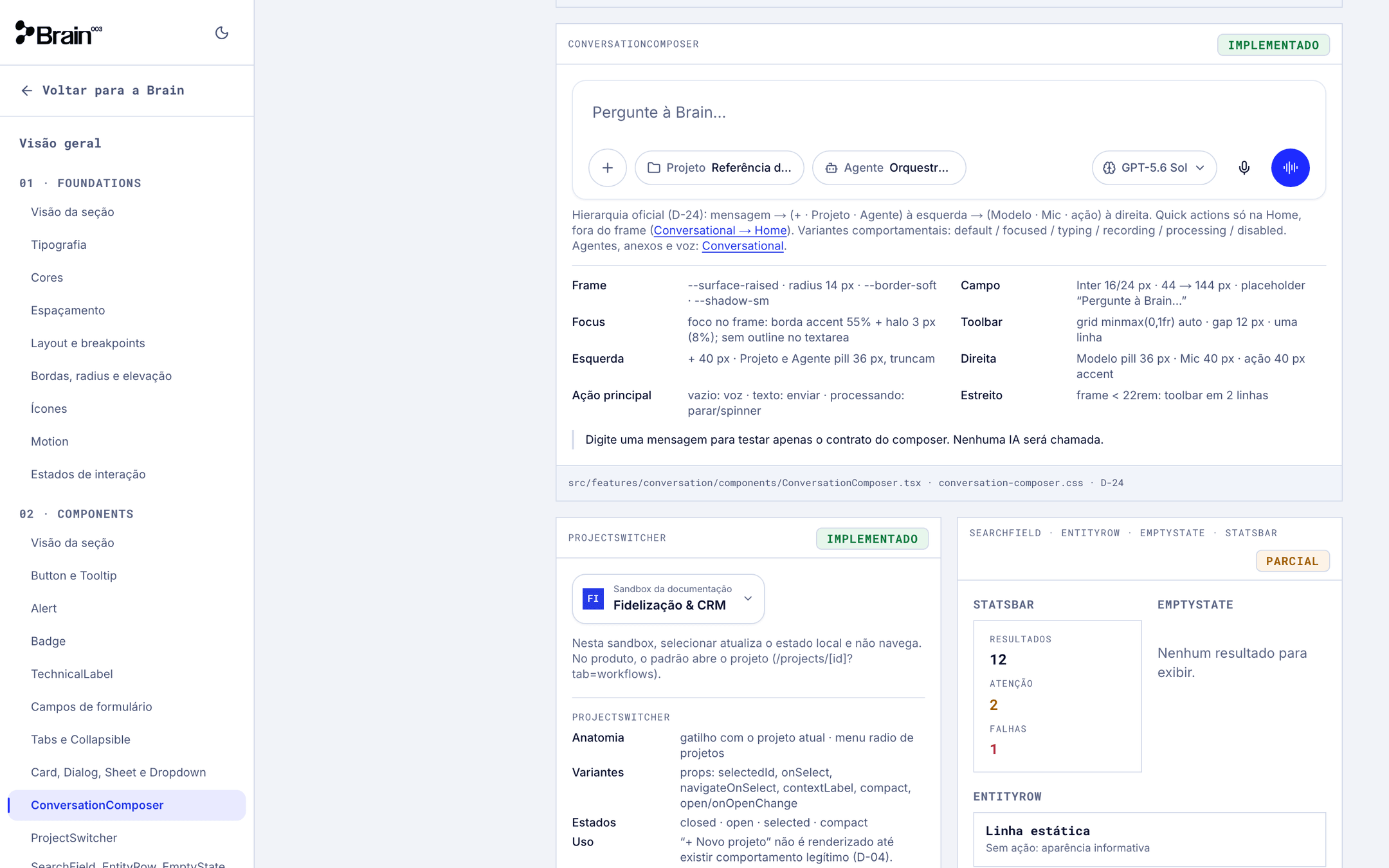Viewport: 1389px width, 868px height.
Task: Open Visão geral in sidebar
Action: pos(60,143)
